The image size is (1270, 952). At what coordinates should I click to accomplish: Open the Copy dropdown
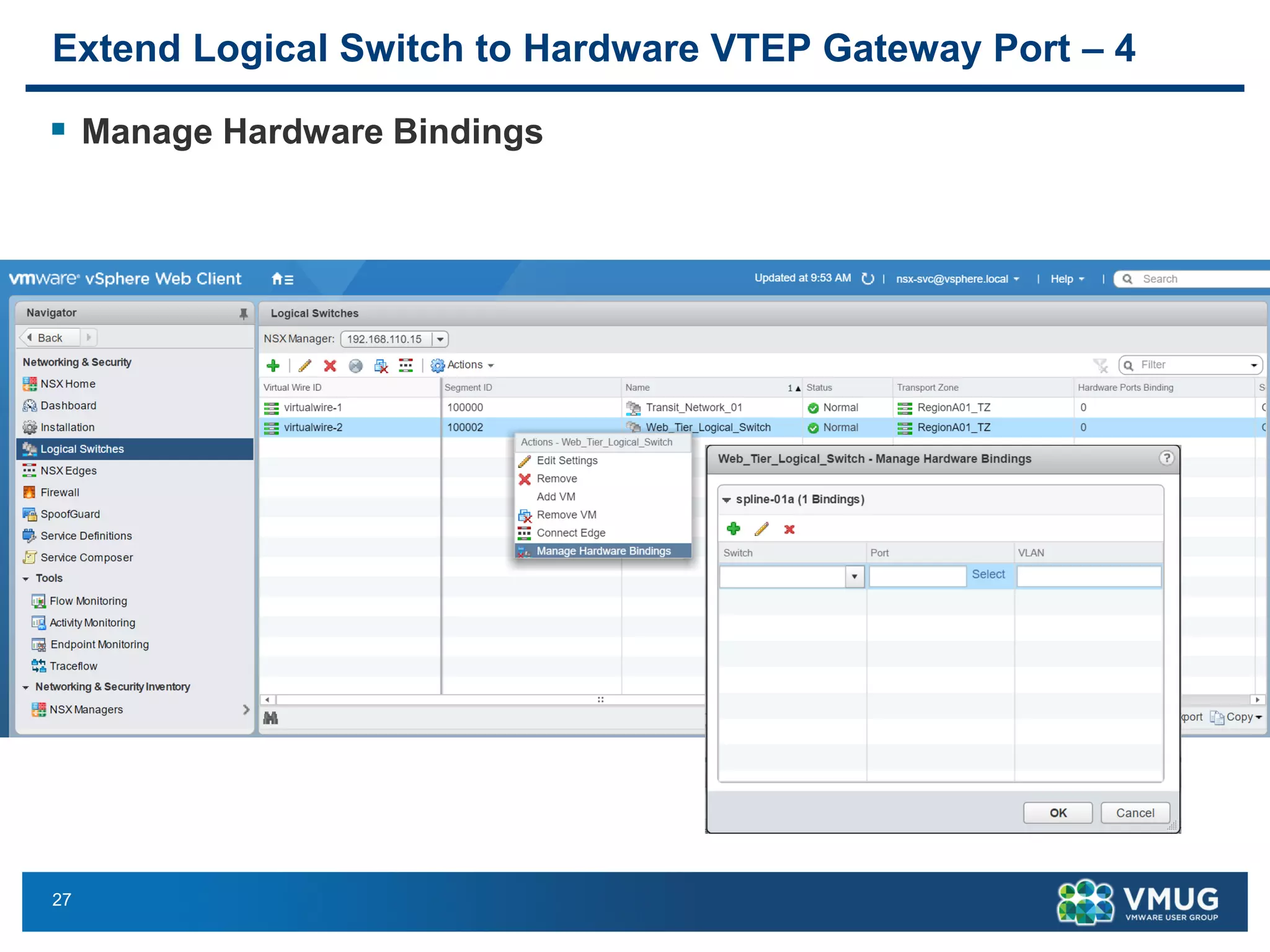1235,717
